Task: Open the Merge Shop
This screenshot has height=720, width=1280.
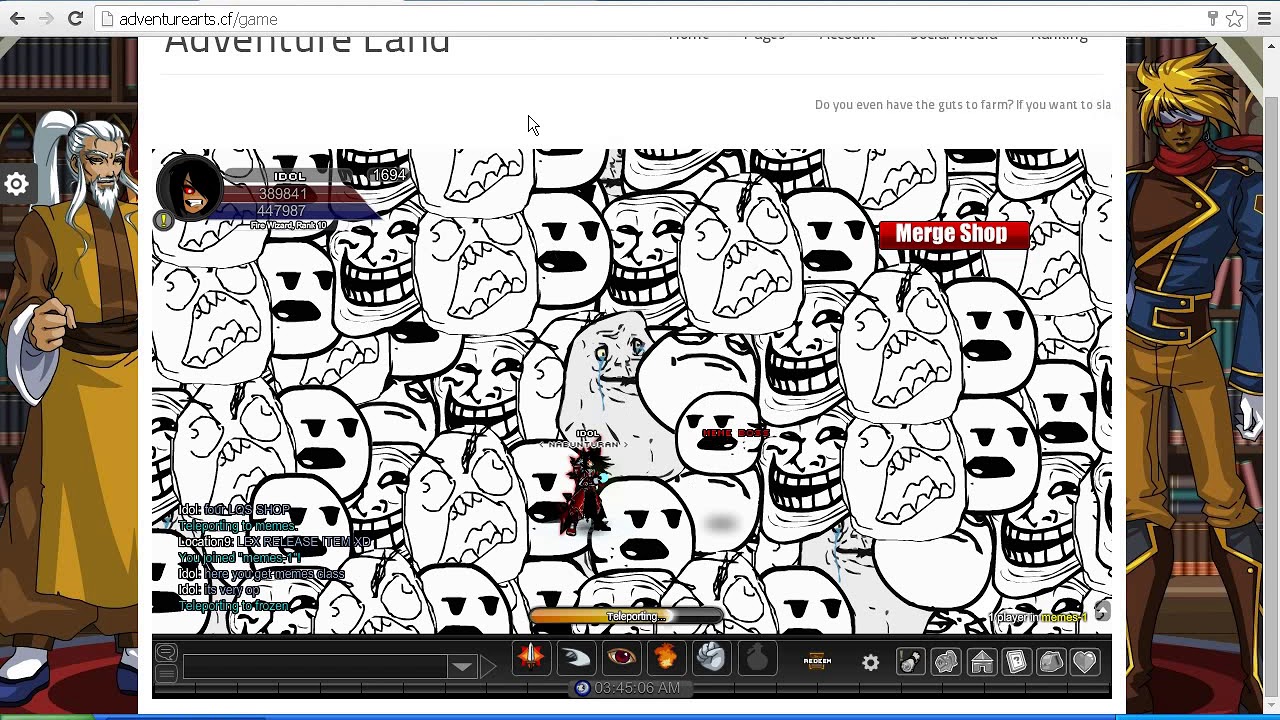Action: [x=952, y=234]
